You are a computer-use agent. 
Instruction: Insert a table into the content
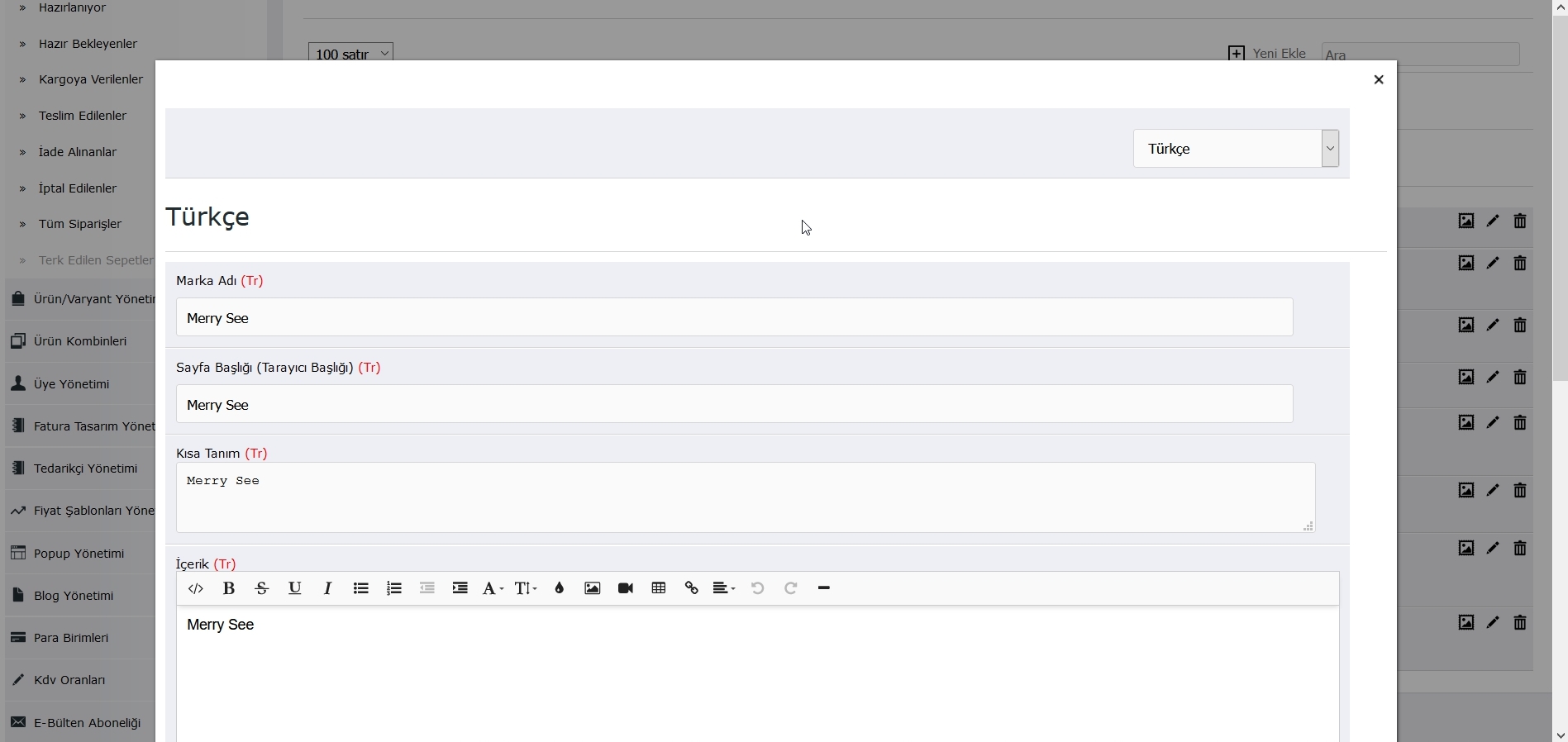(x=659, y=588)
